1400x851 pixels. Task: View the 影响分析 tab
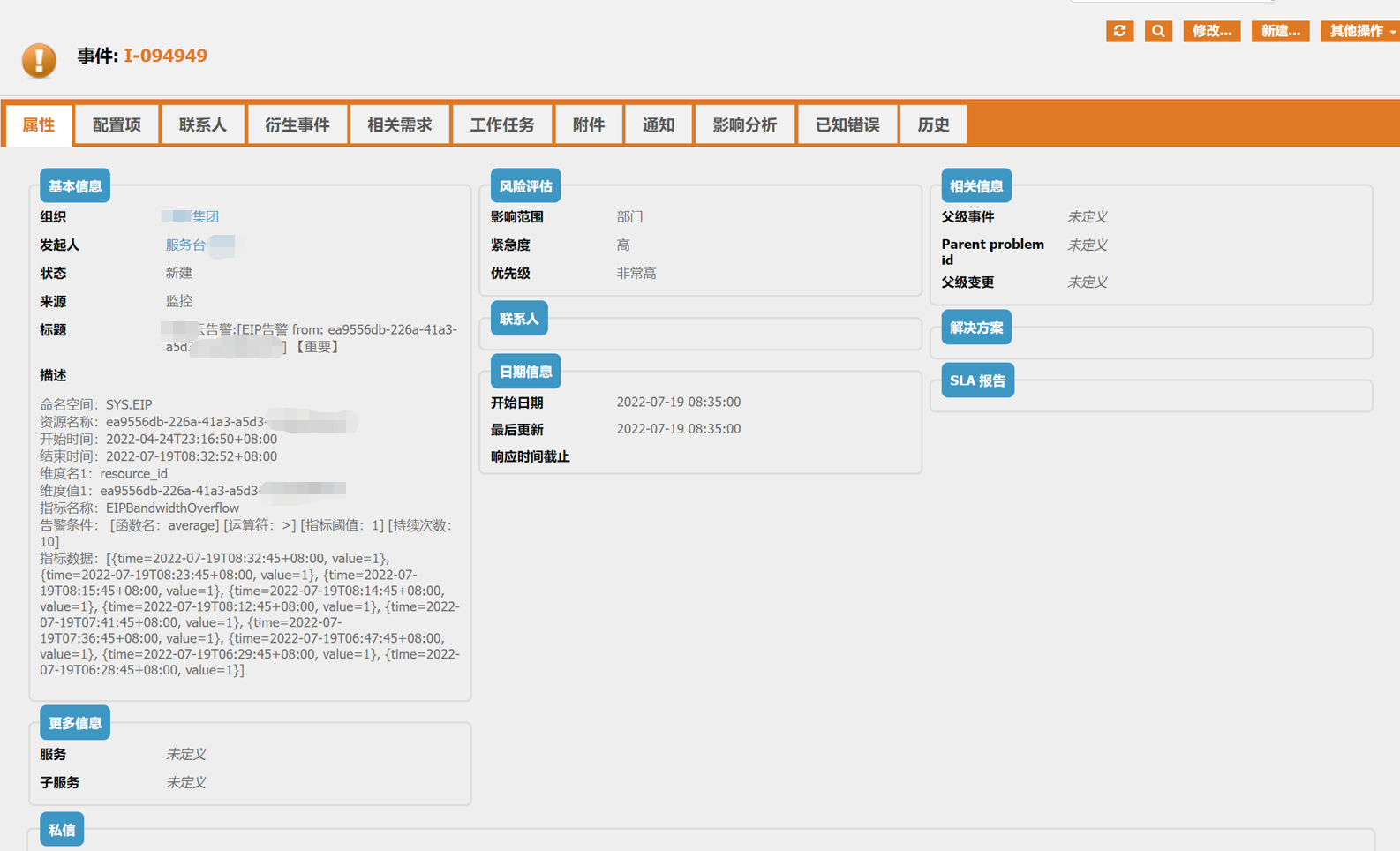pos(745,124)
